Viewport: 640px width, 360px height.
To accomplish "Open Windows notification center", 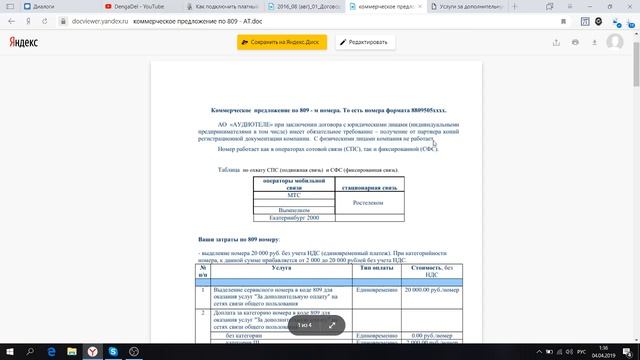I will [x=627, y=352].
